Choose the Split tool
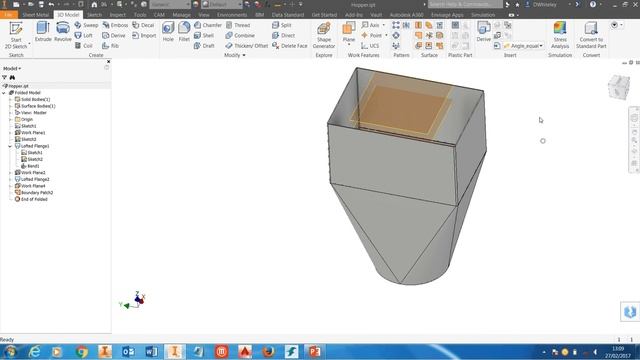 (282, 25)
